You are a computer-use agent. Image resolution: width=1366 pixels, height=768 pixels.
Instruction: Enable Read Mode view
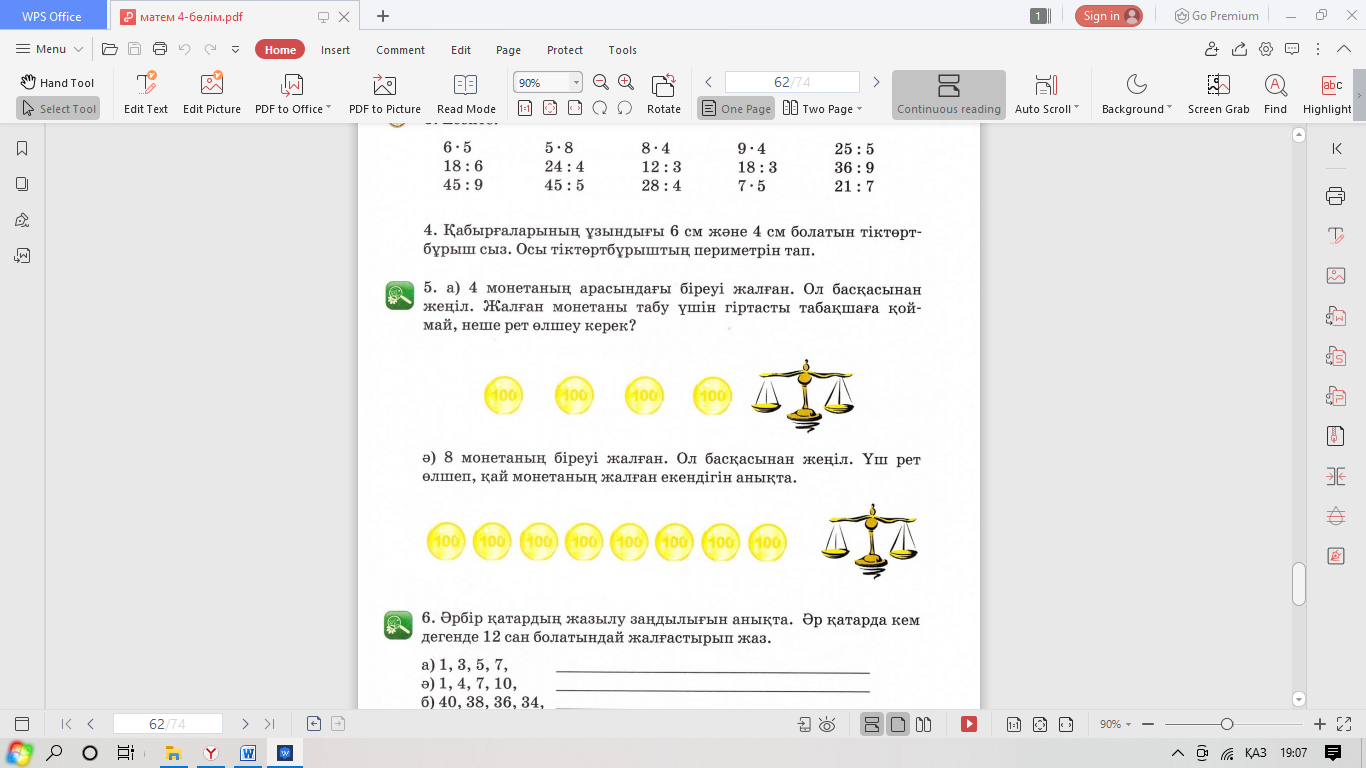[x=466, y=85]
